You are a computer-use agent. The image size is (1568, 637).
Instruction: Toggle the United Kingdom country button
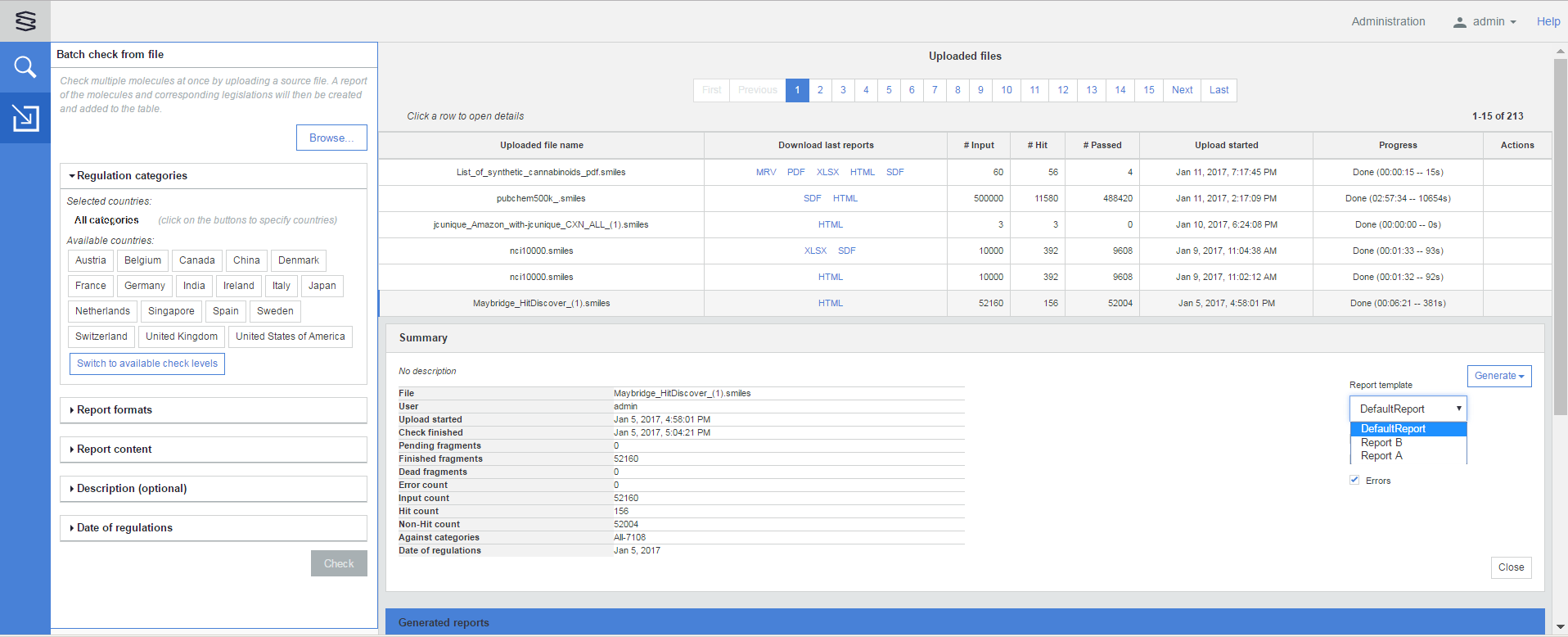182,337
